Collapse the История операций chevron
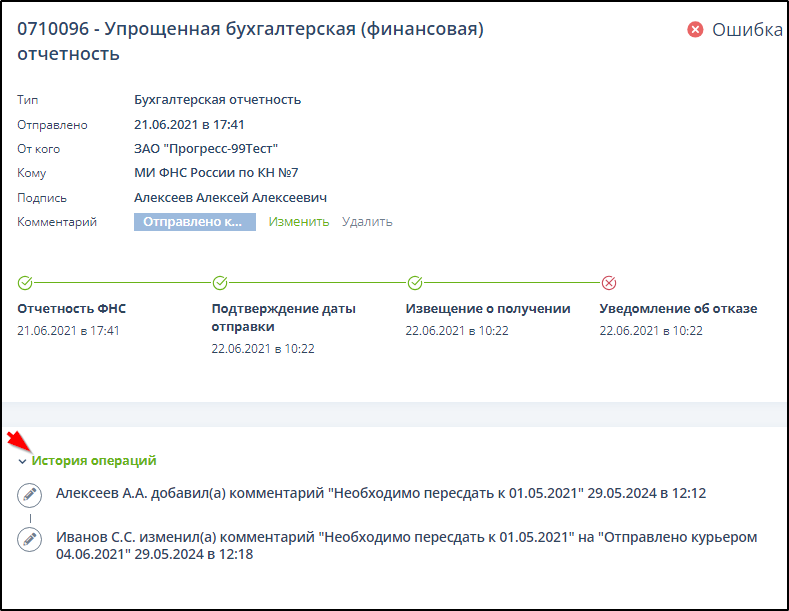Image resolution: width=789 pixels, height=611 pixels. (22, 461)
